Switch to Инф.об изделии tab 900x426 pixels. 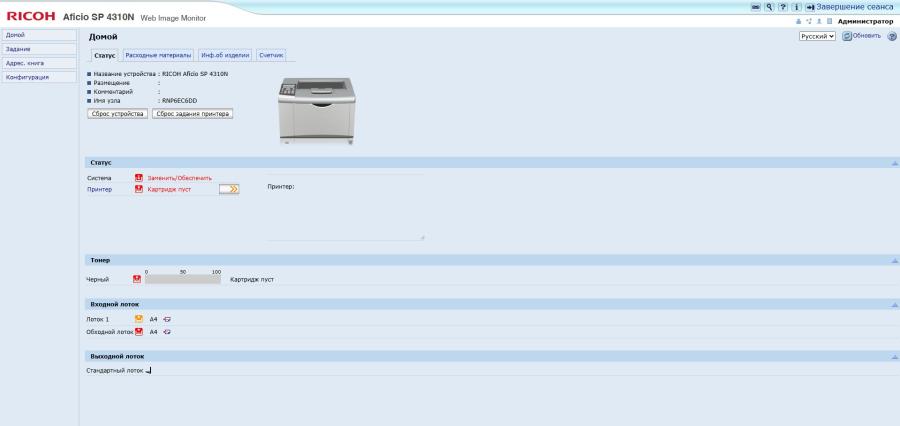(225, 55)
